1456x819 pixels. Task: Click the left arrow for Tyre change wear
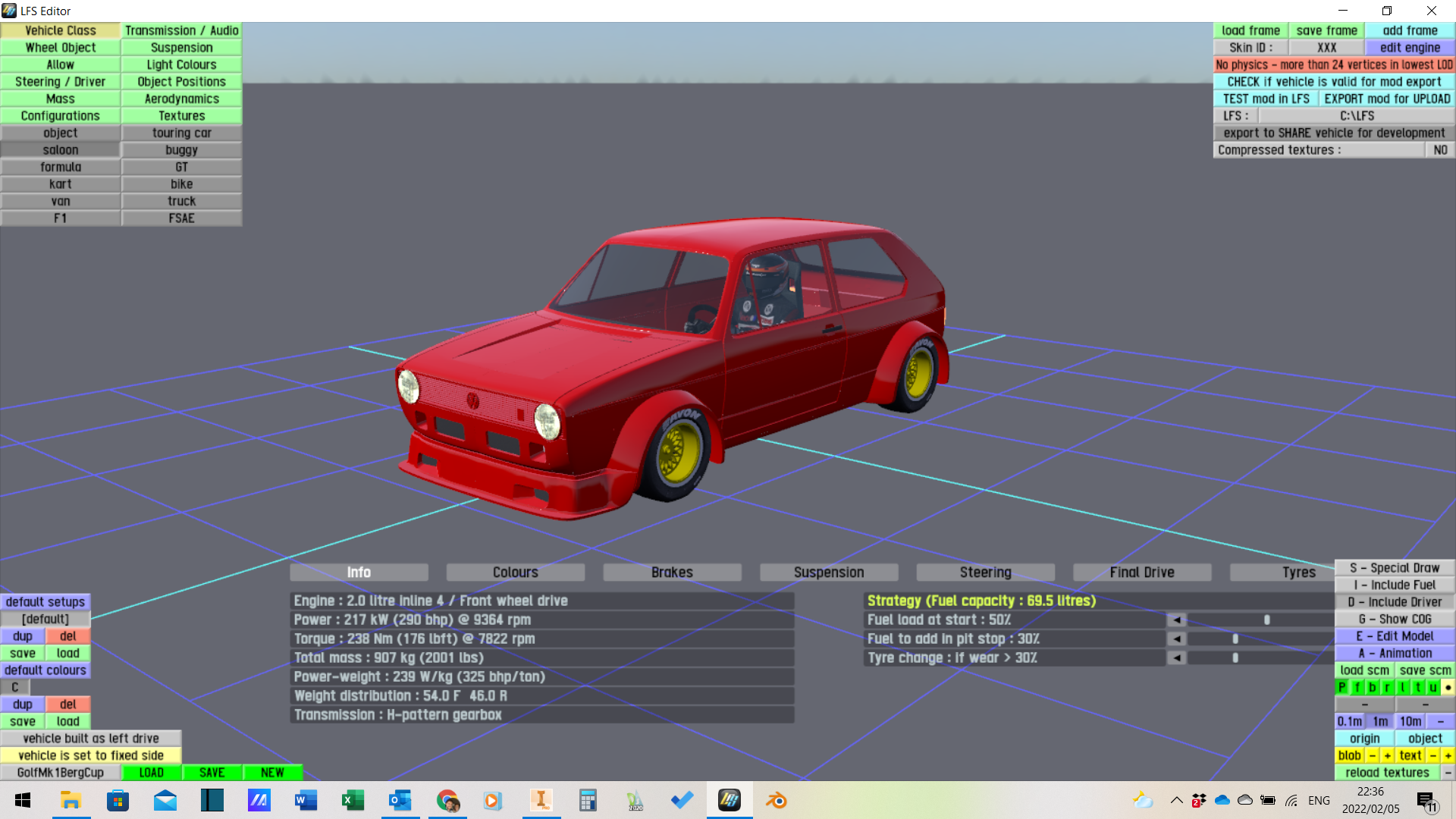pyautogui.click(x=1176, y=657)
